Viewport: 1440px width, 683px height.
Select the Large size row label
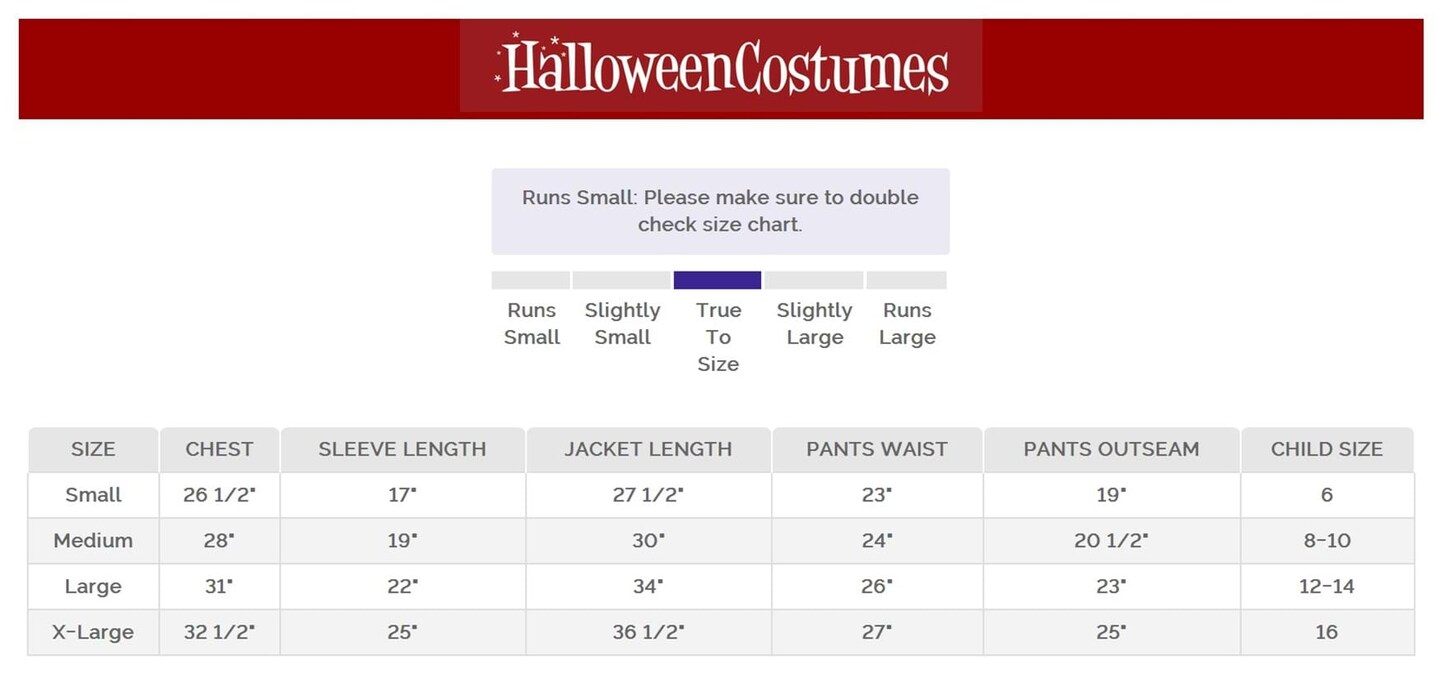pyautogui.click(x=93, y=587)
